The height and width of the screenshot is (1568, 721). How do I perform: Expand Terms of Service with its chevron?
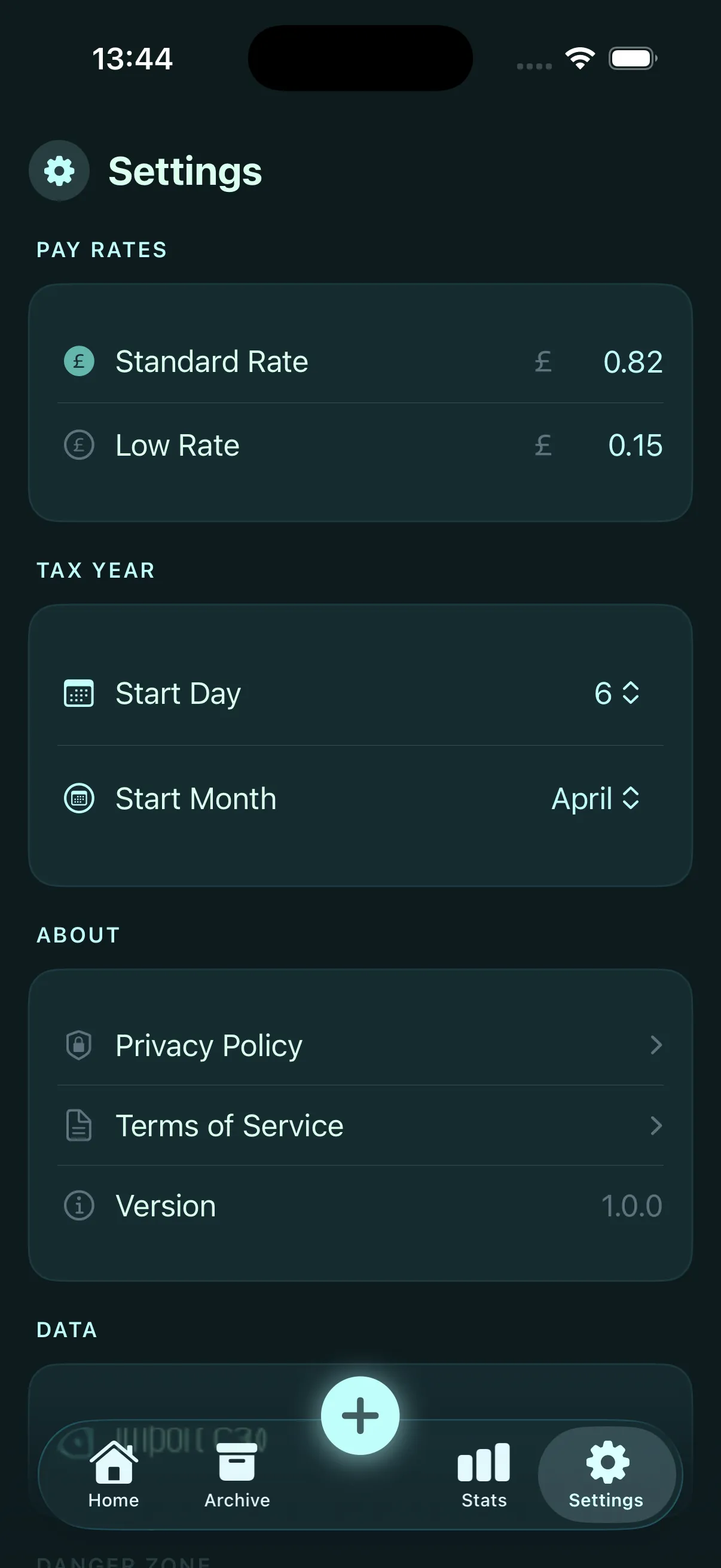pos(655,1125)
